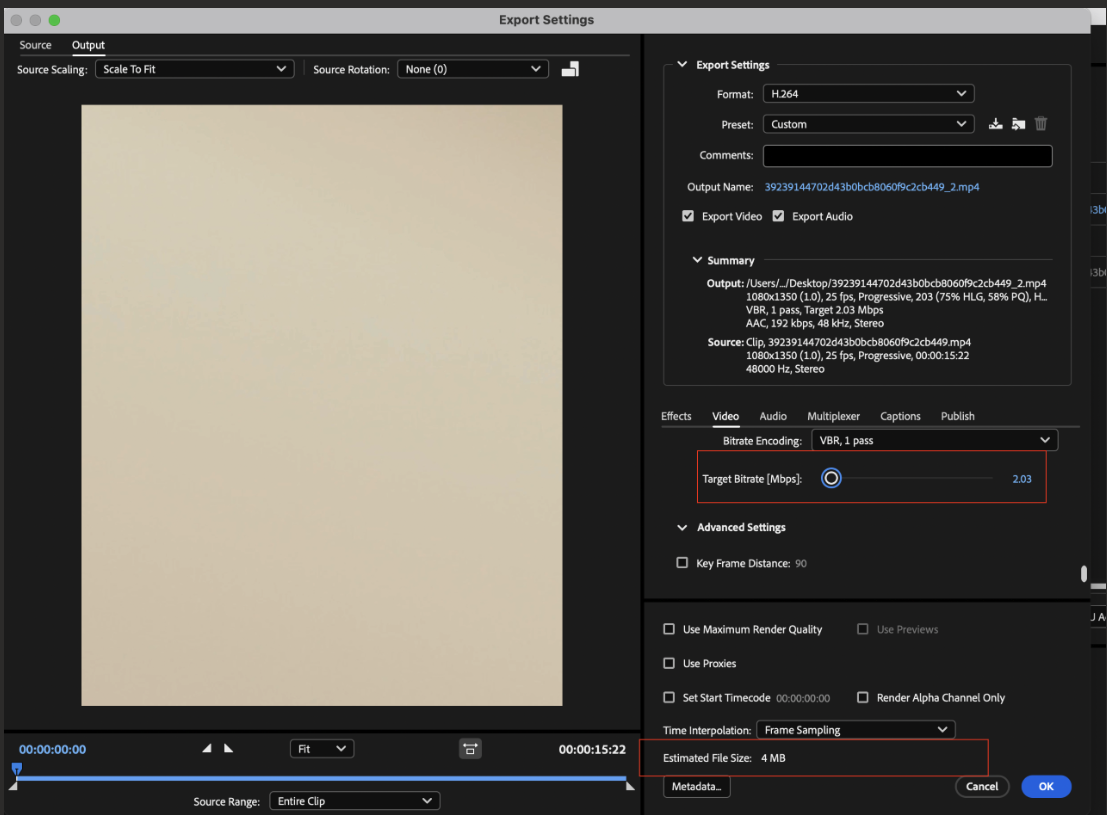Click inside the Comments text field
Viewport: 1107px width, 815px height.
click(x=907, y=155)
